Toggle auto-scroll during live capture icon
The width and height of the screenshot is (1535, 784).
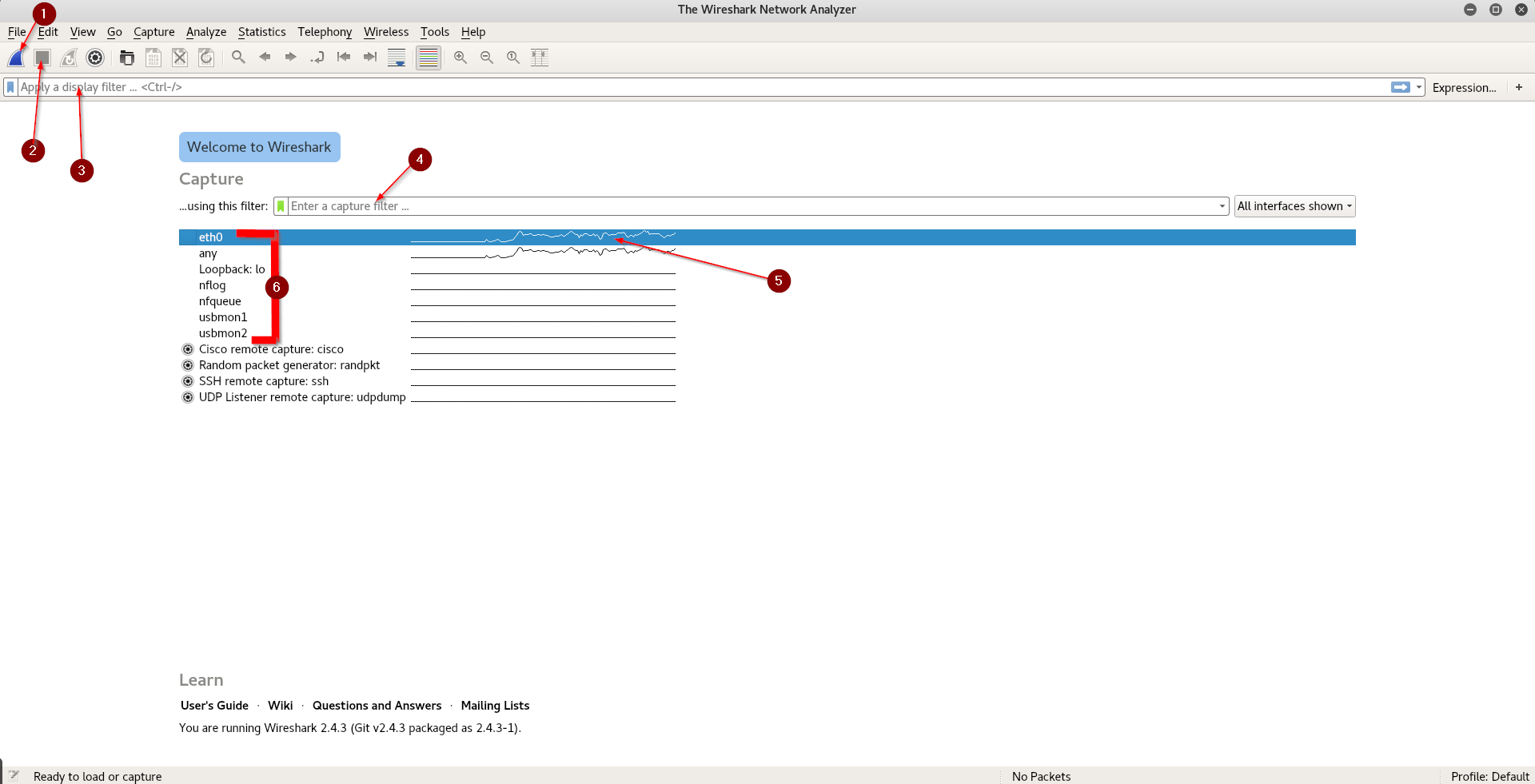tap(397, 58)
